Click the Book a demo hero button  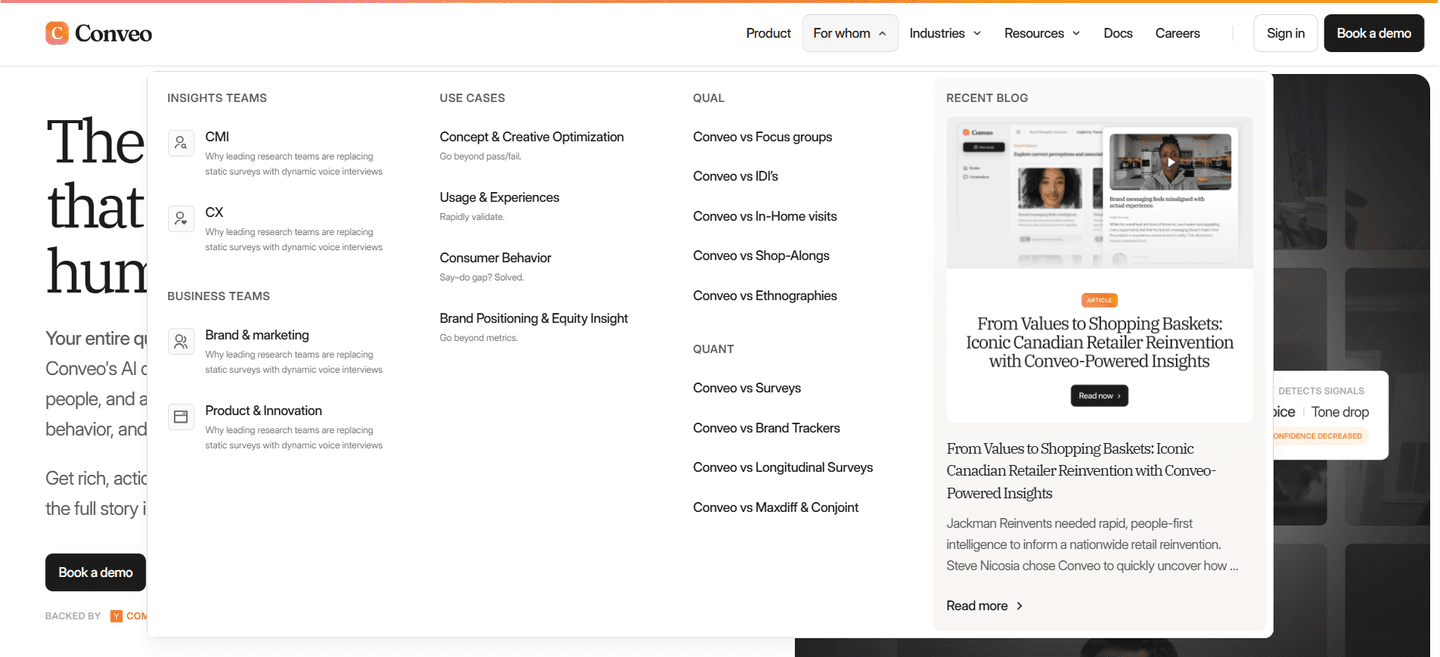tap(96, 572)
